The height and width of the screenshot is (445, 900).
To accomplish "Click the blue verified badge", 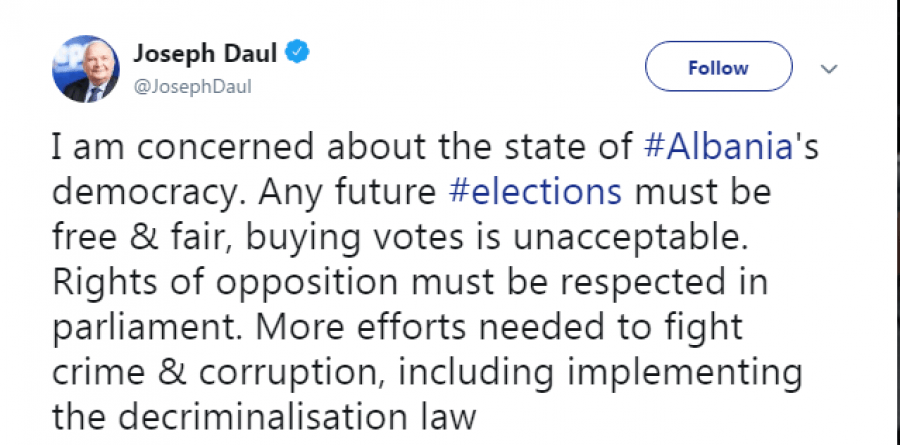I will tap(297, 51).
